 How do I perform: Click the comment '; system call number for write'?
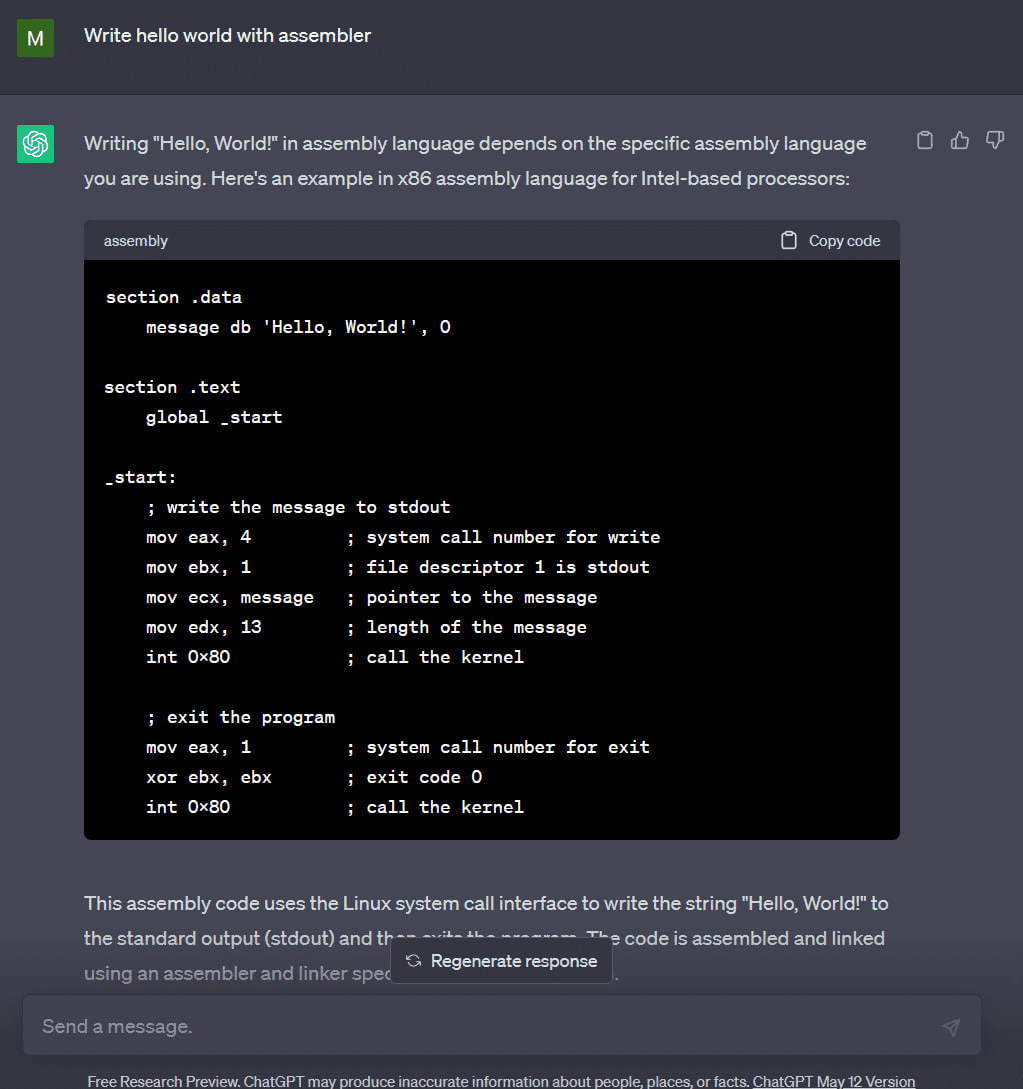point(503,538)
